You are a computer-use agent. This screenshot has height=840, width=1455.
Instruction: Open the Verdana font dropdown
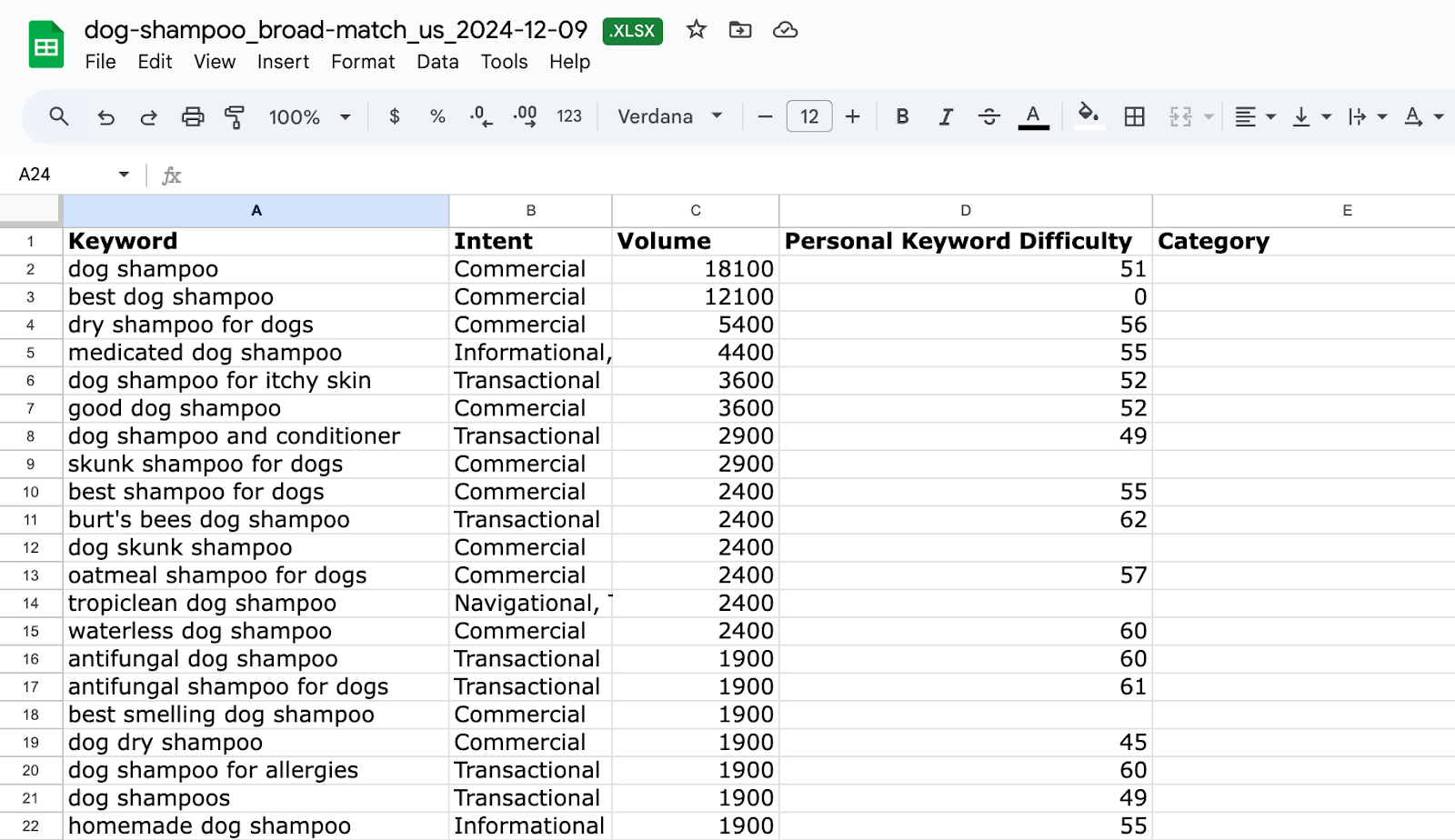tap(668, 116)
